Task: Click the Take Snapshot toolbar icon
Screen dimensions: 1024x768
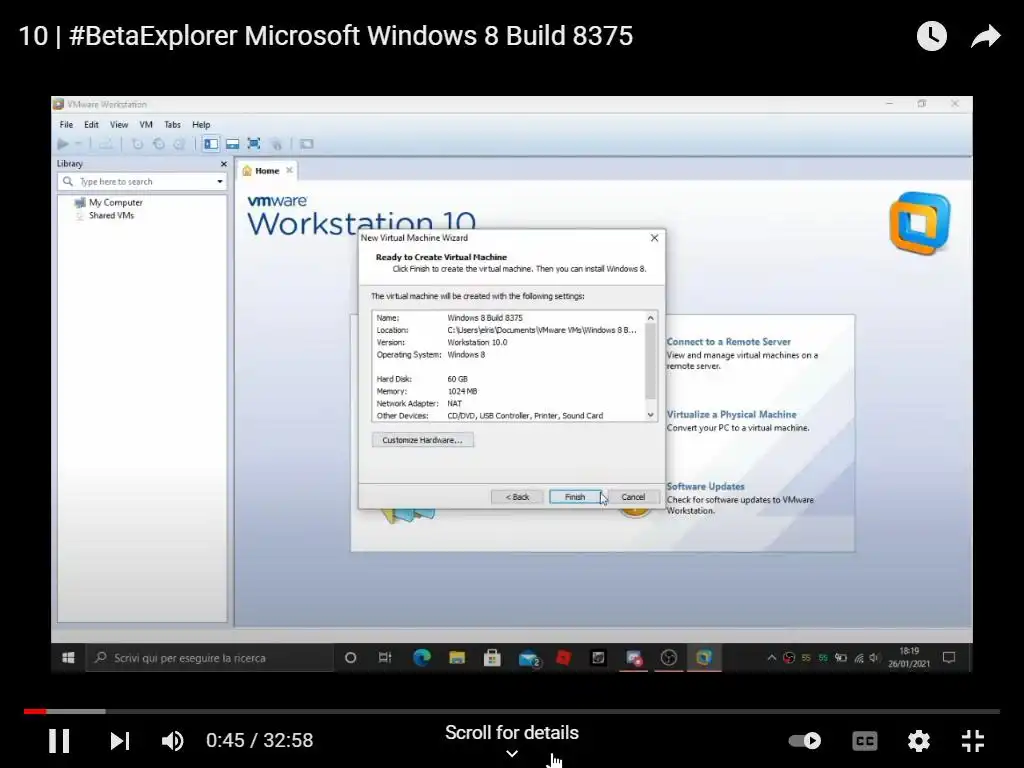Action: pos(137,144)
